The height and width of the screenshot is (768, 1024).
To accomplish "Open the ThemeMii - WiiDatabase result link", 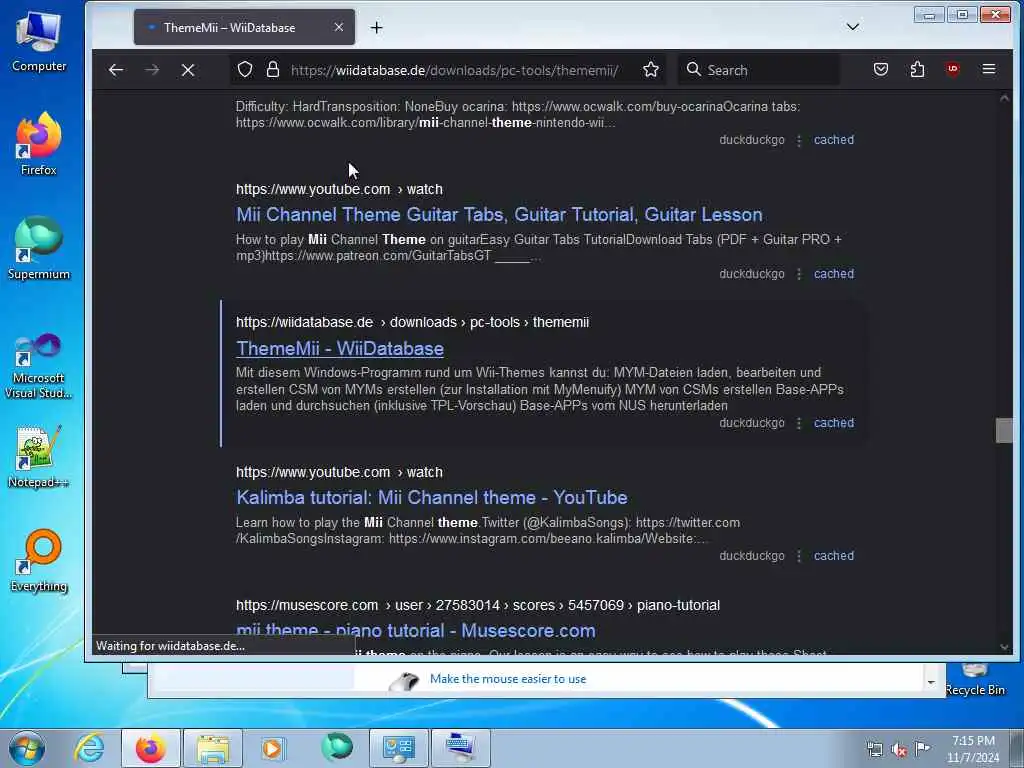I will (x=340, y=348).
